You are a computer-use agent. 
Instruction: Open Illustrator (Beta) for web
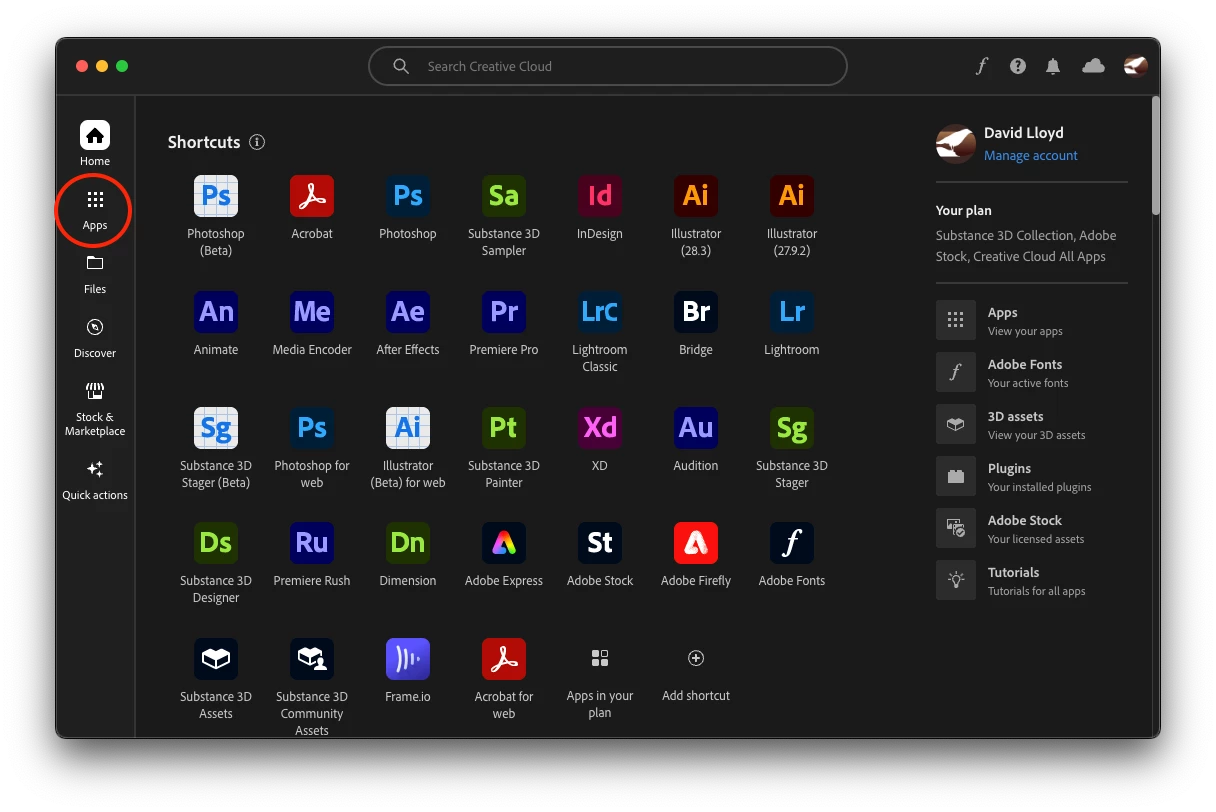click(x=408, y=428)
